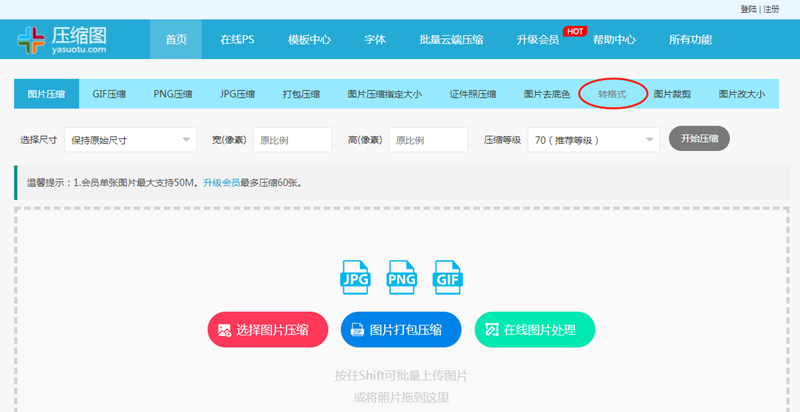Switch to the 证件照压缩 tab
Screen dimensions: 800x412
pos(473,94)
